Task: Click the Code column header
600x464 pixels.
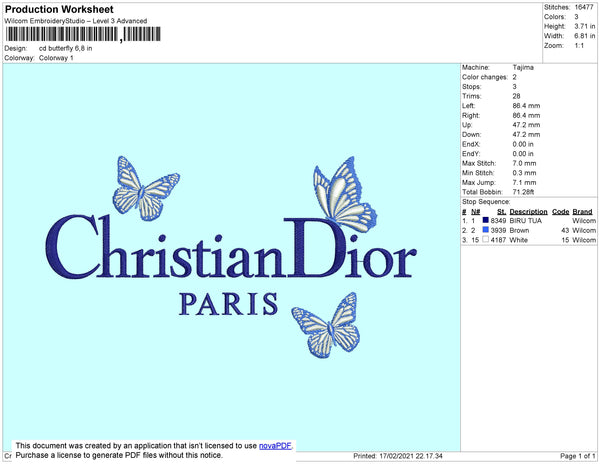Action: [561, 212]
